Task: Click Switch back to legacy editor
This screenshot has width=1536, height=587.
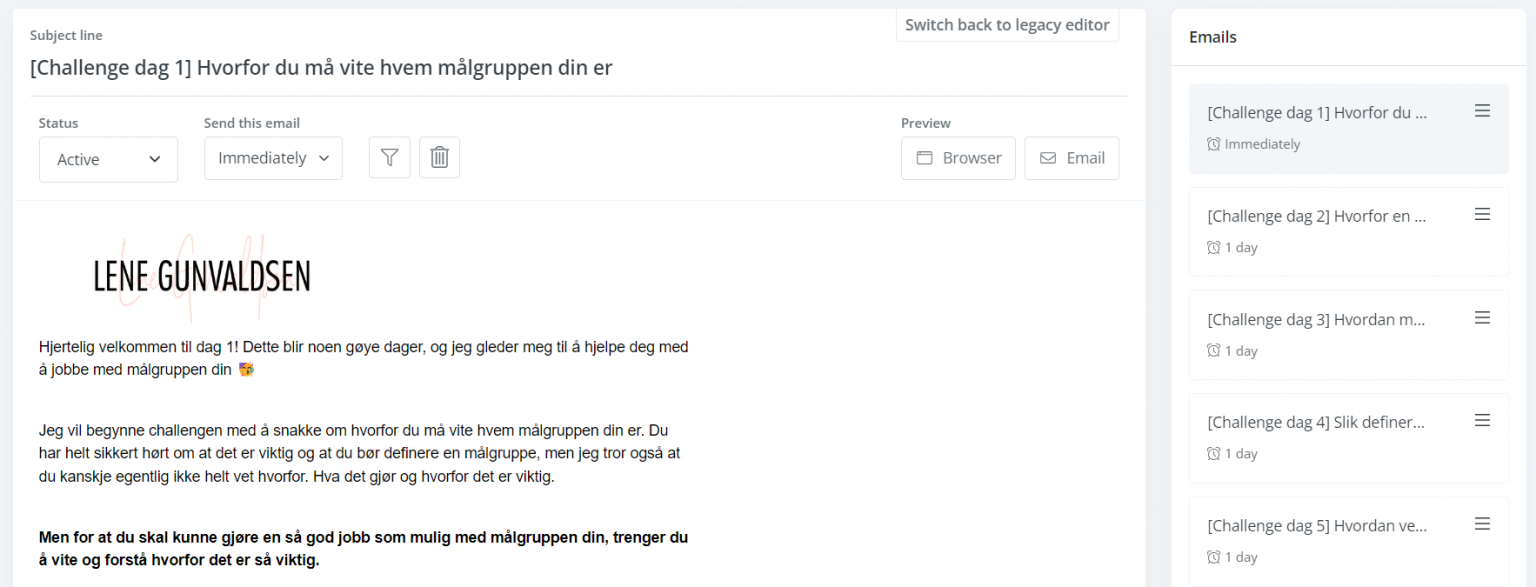Action: (1007, 23)
